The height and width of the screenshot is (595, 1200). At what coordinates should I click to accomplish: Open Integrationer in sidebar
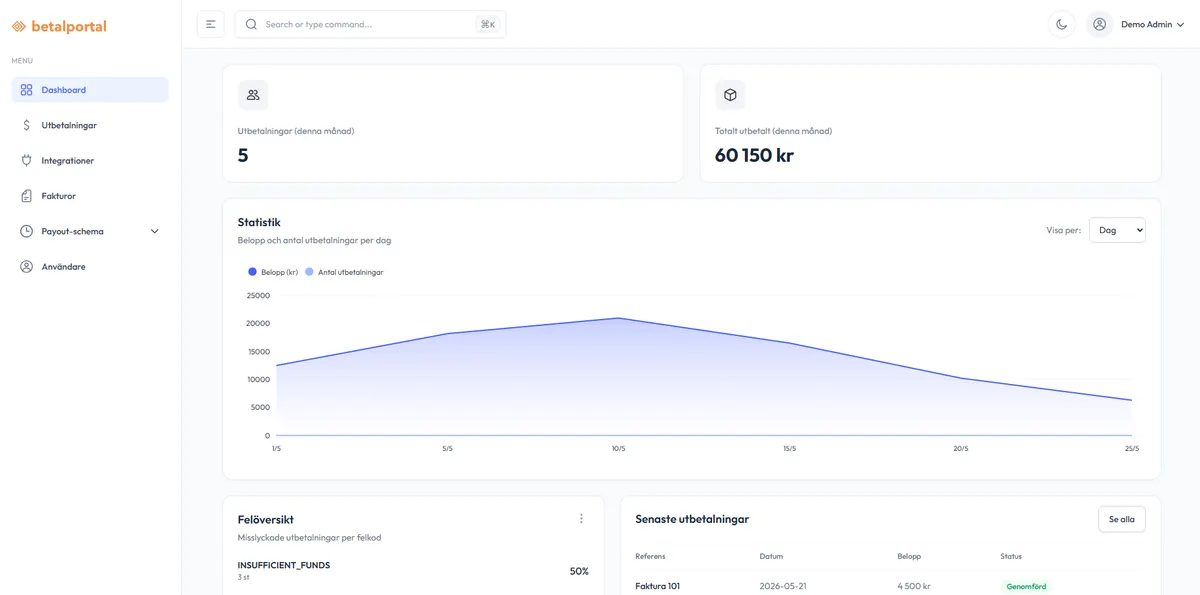(x=90, y=160)
